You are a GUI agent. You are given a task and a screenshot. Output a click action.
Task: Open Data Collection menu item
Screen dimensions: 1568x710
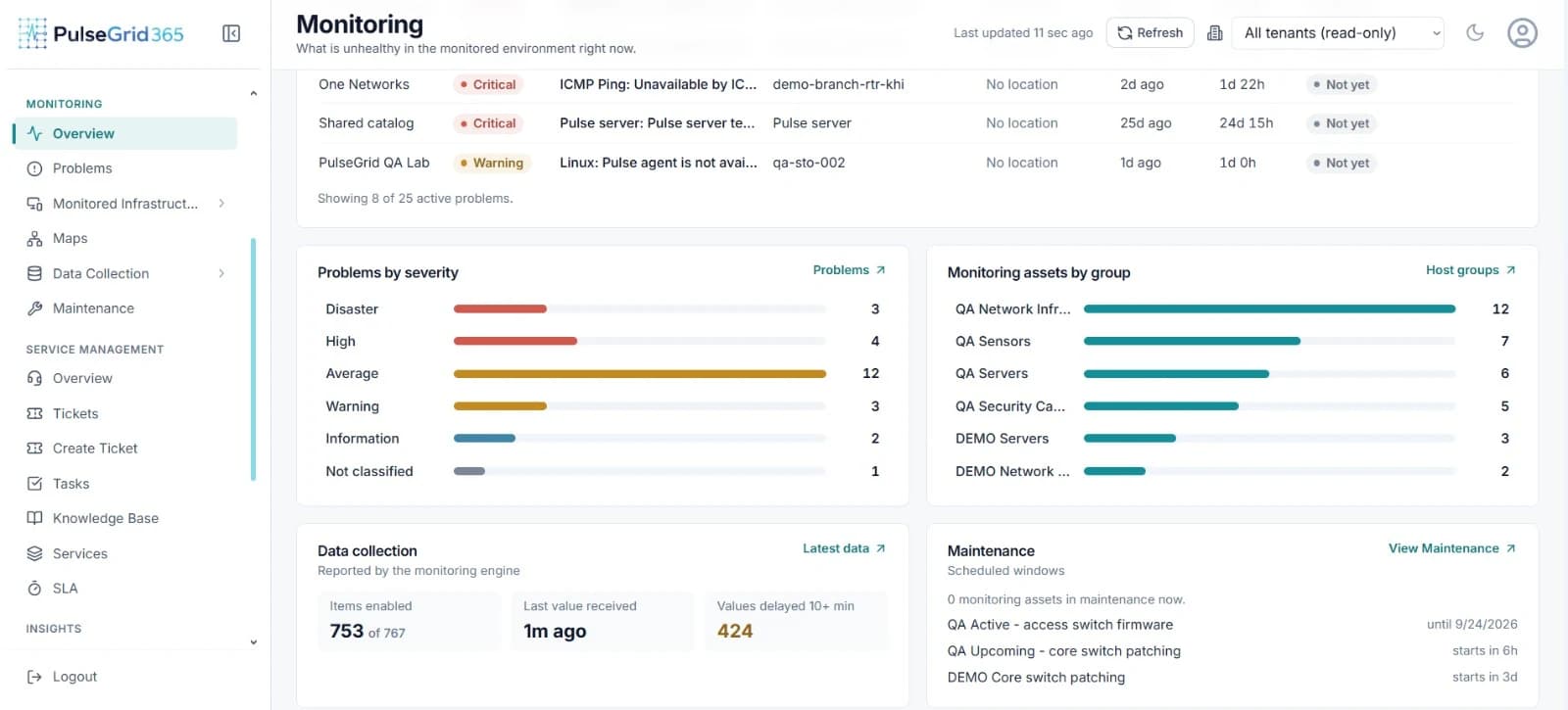coord(125,273)
